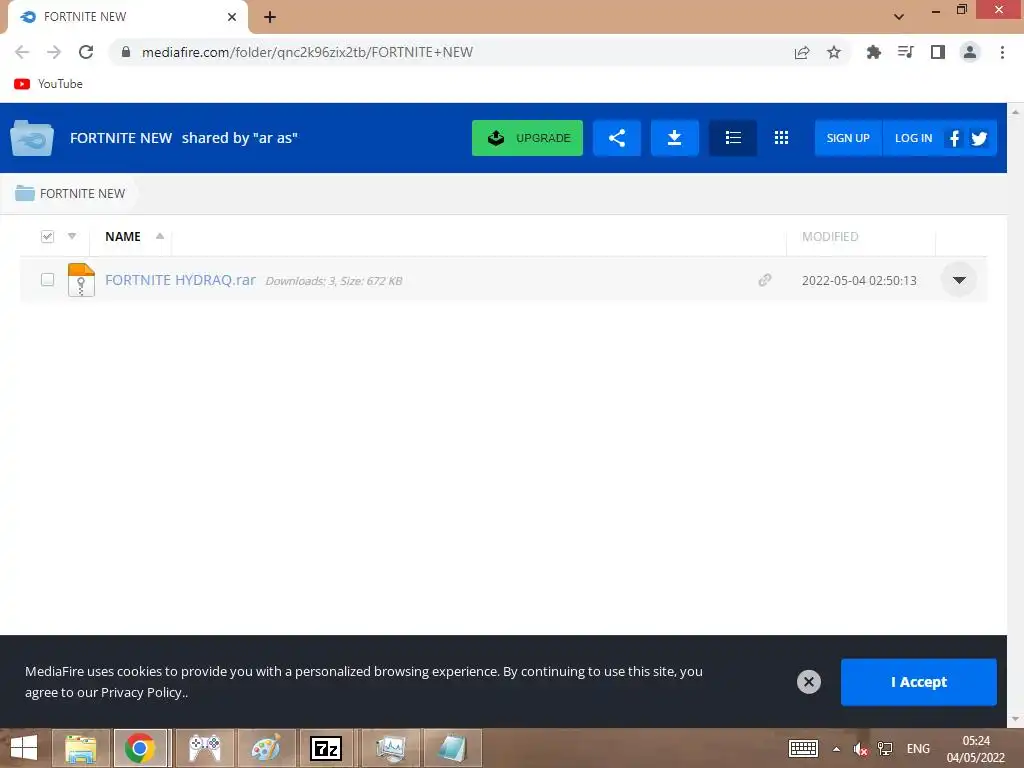
Task: Open the monitor chart taskbar app
Action: pyautogui.click(x=391, y=748)
